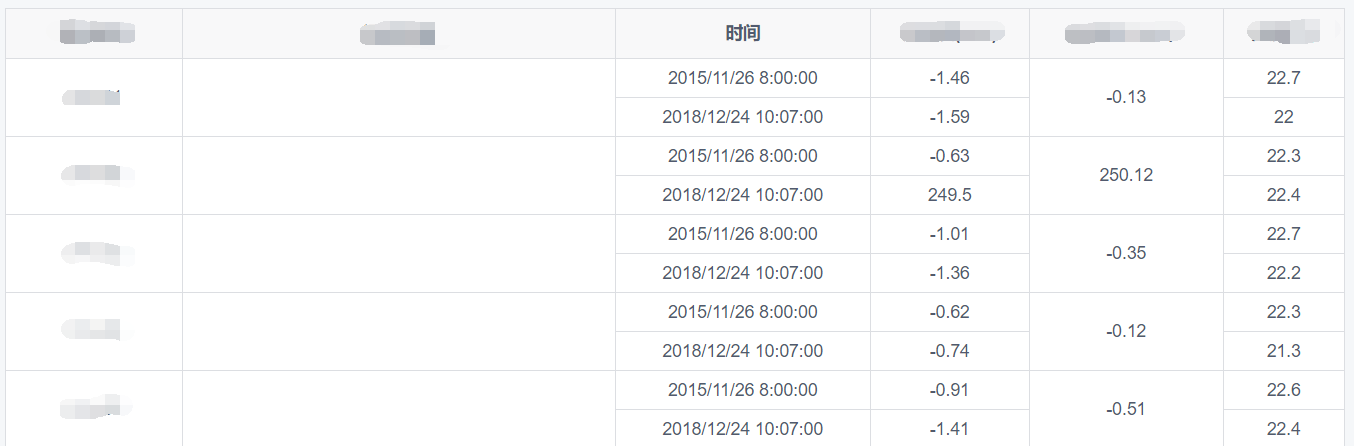This screenshot has width=1354, height=446.
Task: Click the merged cell showing 250.12
Action: pos(1125,175)
